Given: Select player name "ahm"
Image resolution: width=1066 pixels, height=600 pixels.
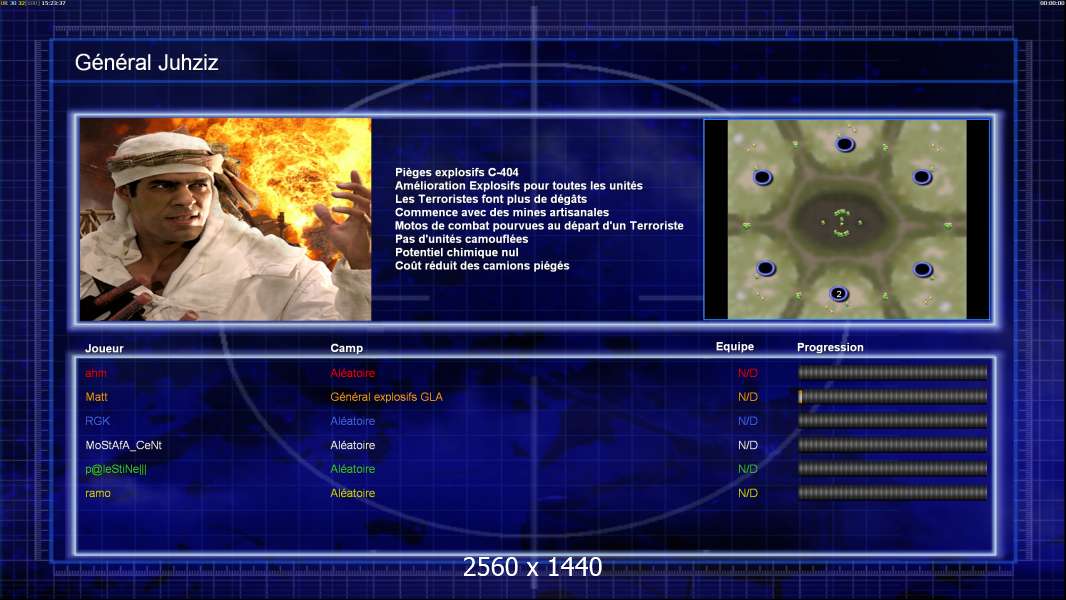Looking at the screenshot, I should pos(96,373).
